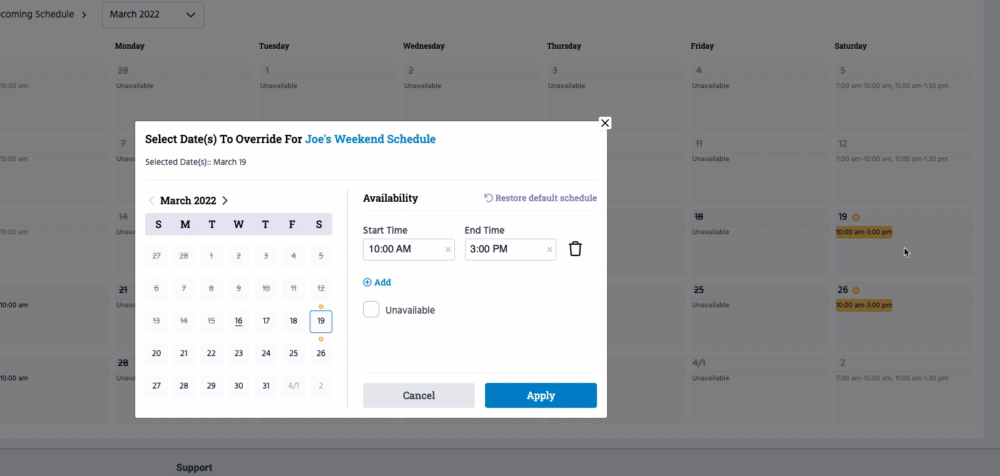Select March 16 in the date picker
This screenshot has width=1000, height=476.
[x=238, y=321]
